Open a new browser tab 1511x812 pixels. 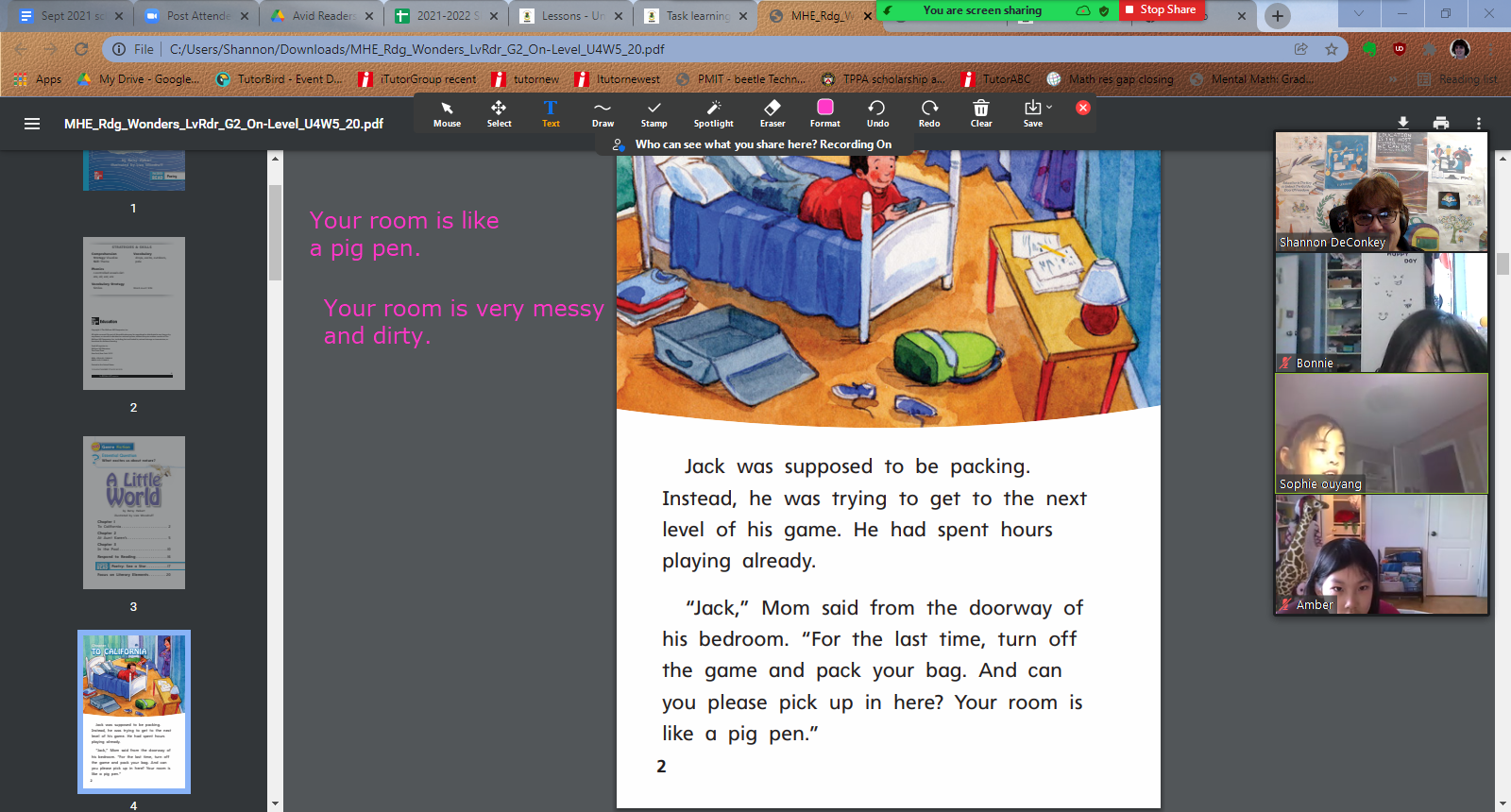pyautogui.click(x=1277, y=15)
